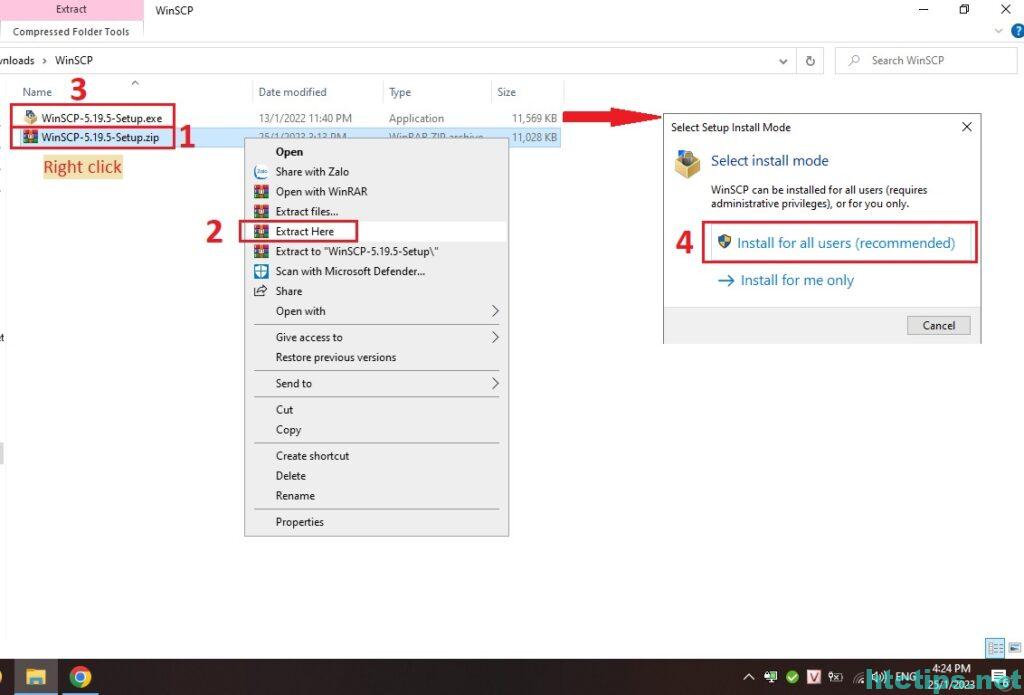
Task: Open the File Explorer help icon
Action: (x=1017, y=31)
